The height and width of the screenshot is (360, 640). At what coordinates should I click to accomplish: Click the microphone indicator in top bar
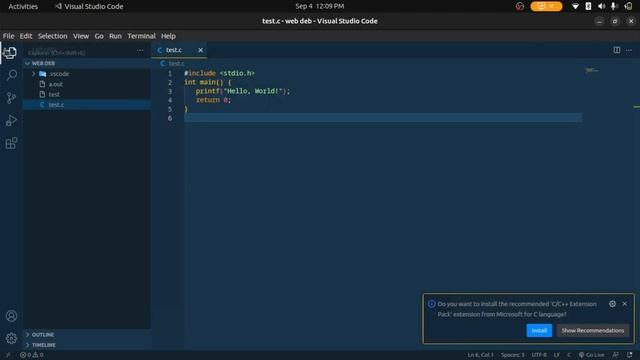pyautogui.click(x=613, y=6)
